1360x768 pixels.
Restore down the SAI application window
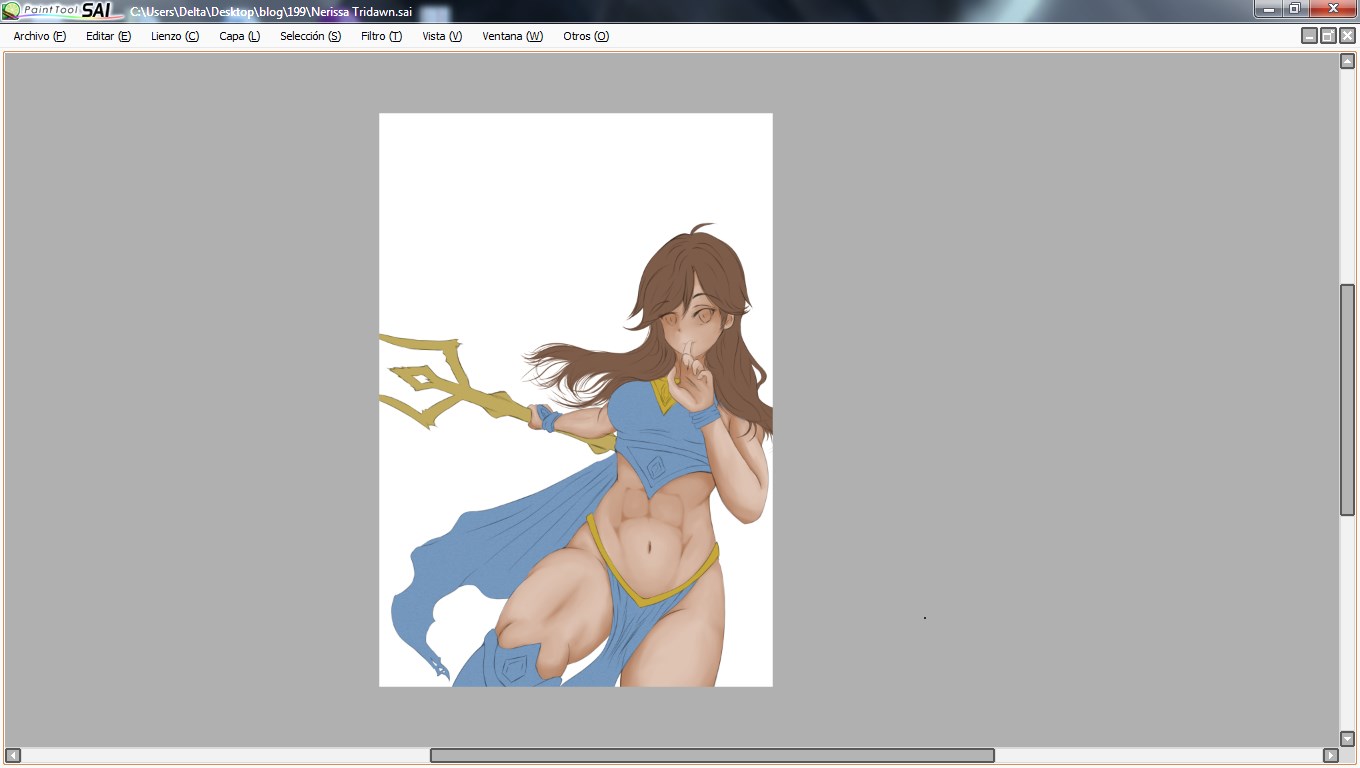coord(1295,8)
